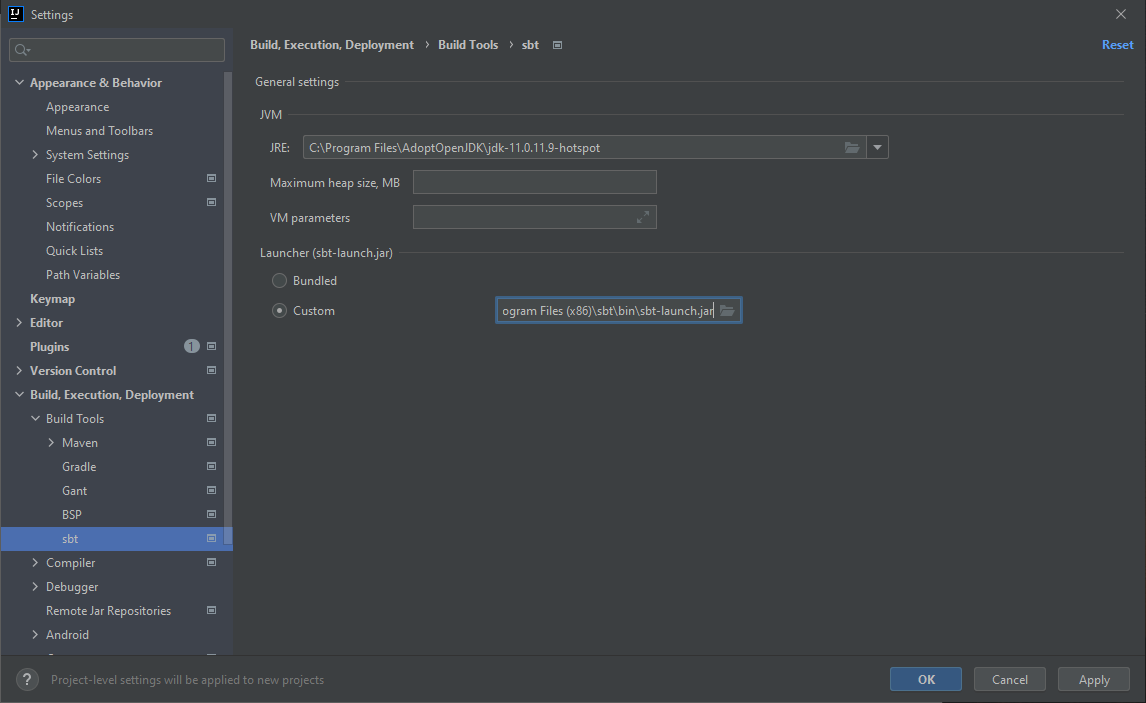1146x703 pixels.
Task: Click the project-level icon beside Remote Jar Repositories
Action: (211, 610)
